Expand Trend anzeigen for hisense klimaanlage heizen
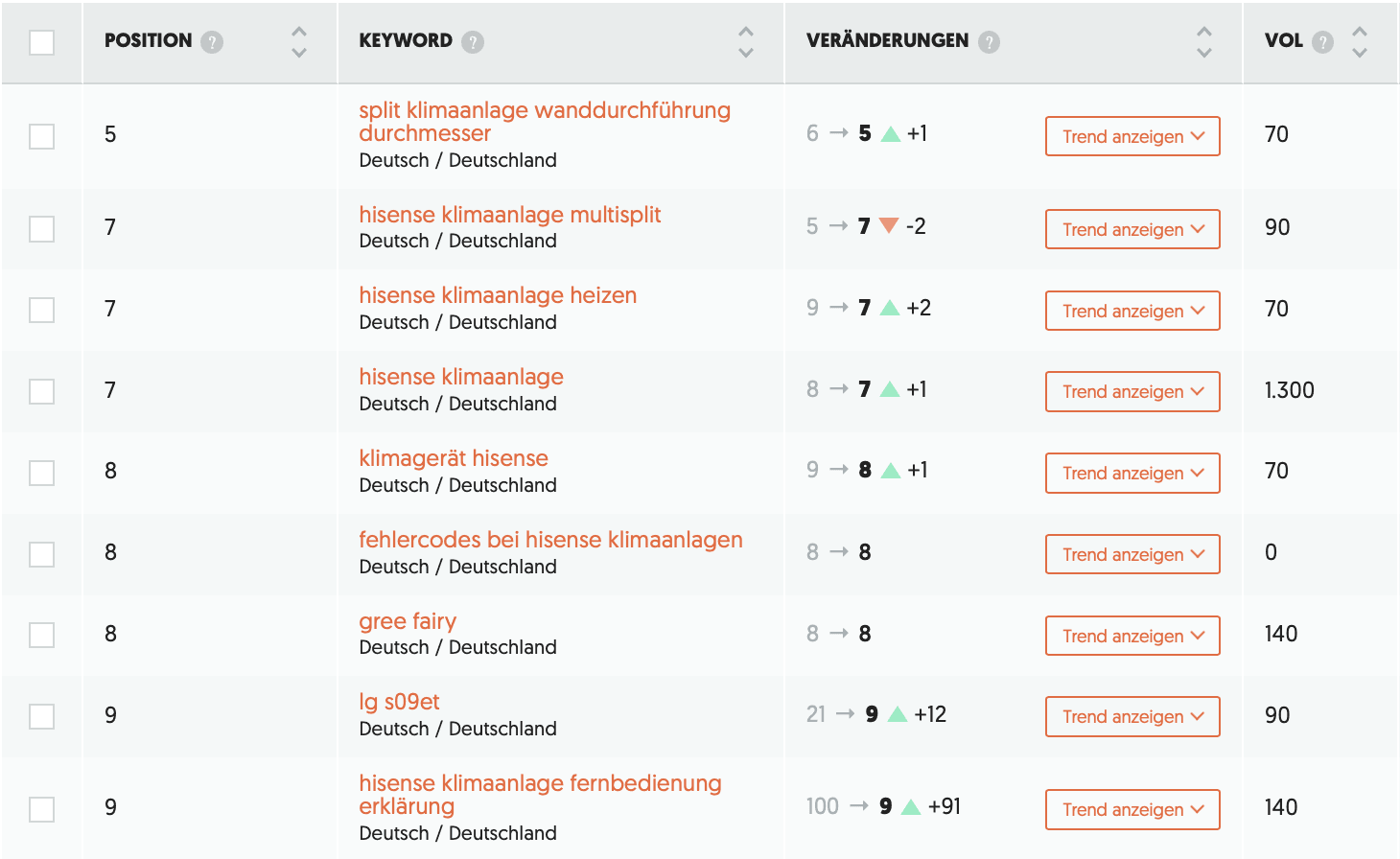1400x859 pixels. coord(1132,311)
